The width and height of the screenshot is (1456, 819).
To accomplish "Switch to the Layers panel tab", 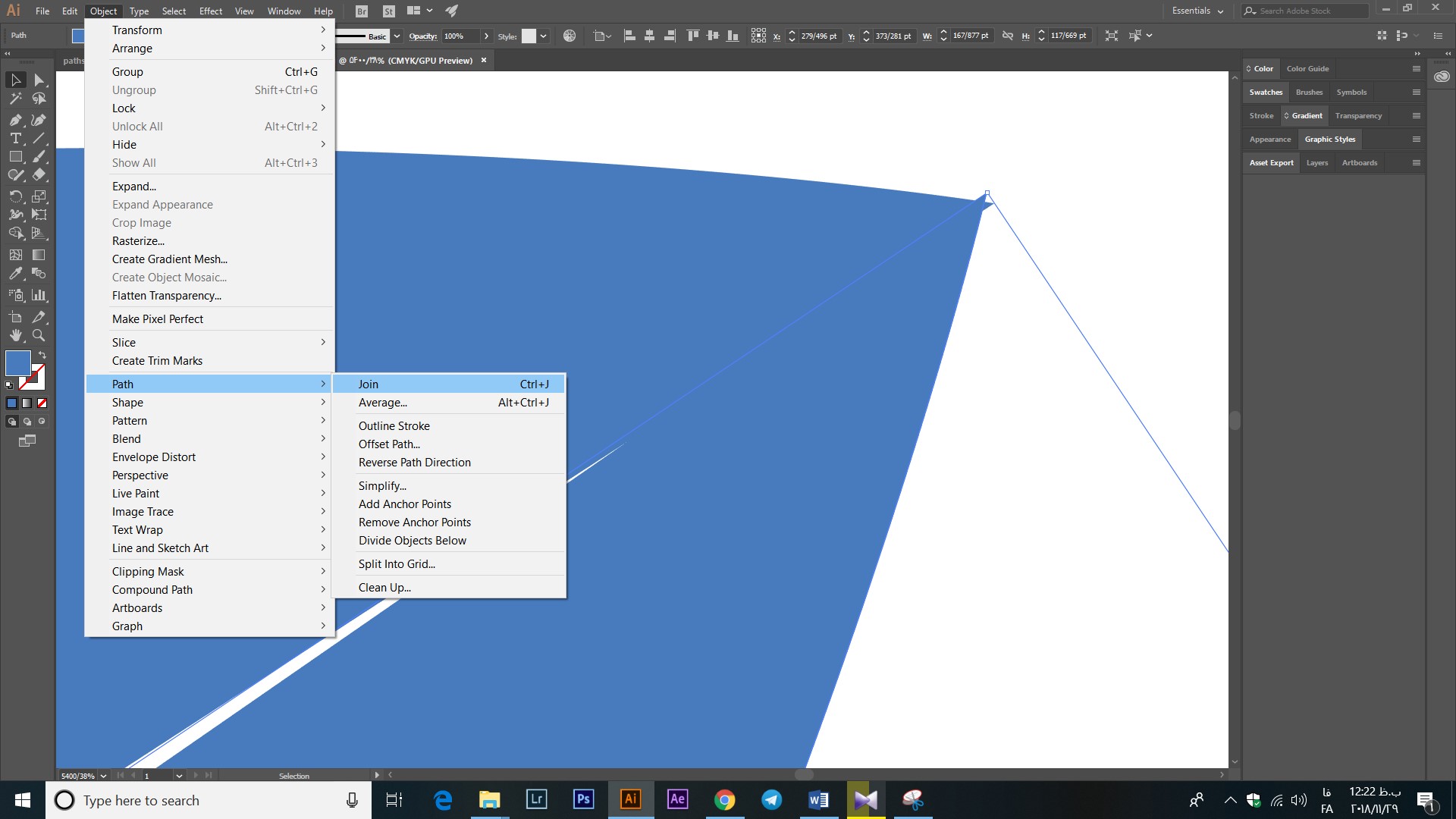I will (1317, 163).
